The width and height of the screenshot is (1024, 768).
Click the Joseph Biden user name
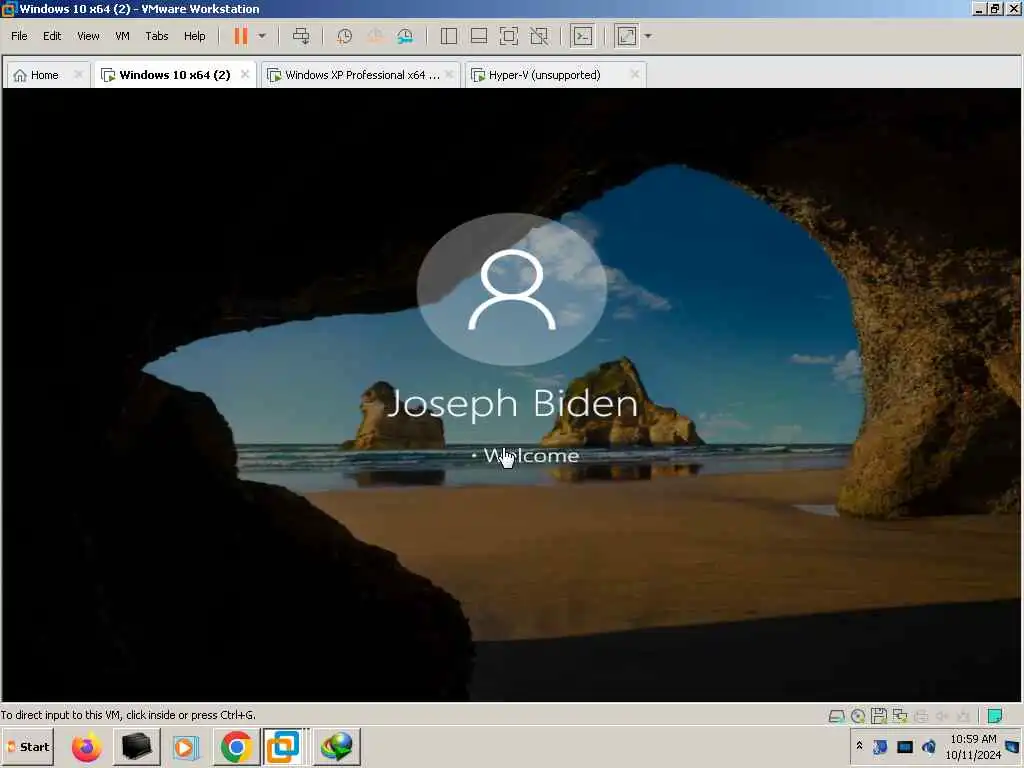512,404
